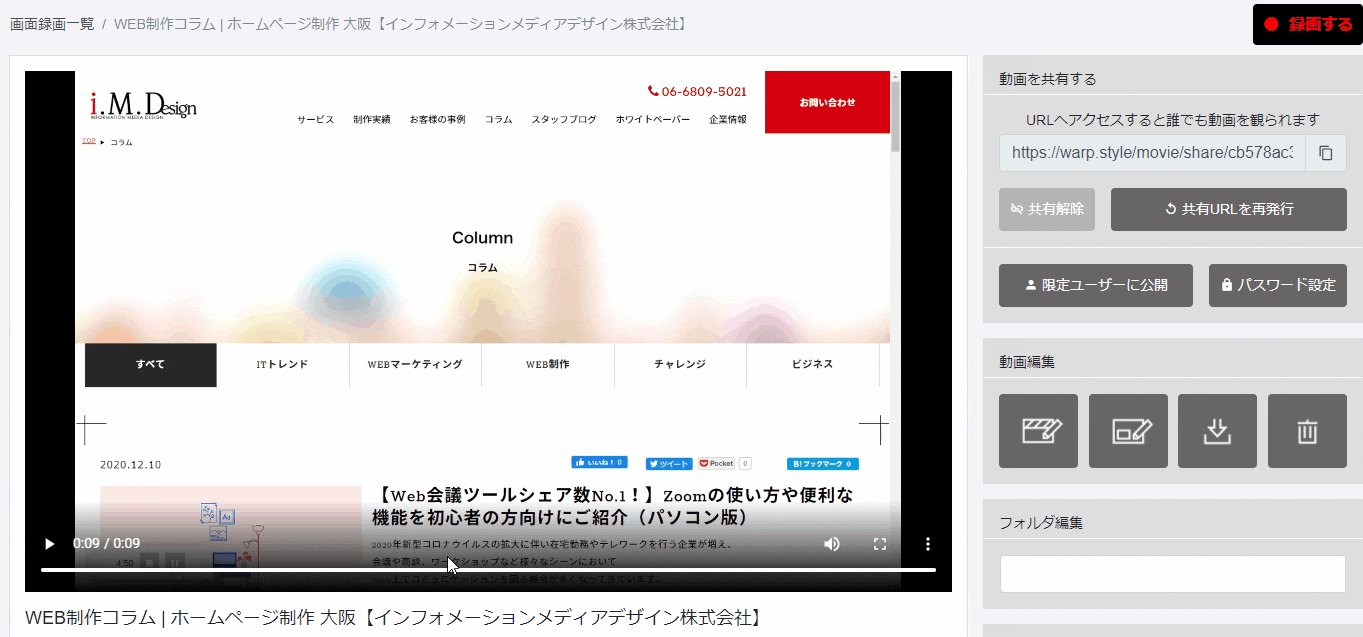The height and width of the screenshot is (637, 1363).
Task: Click the B! ブックマーク button
Action: (x=823, y=464)
